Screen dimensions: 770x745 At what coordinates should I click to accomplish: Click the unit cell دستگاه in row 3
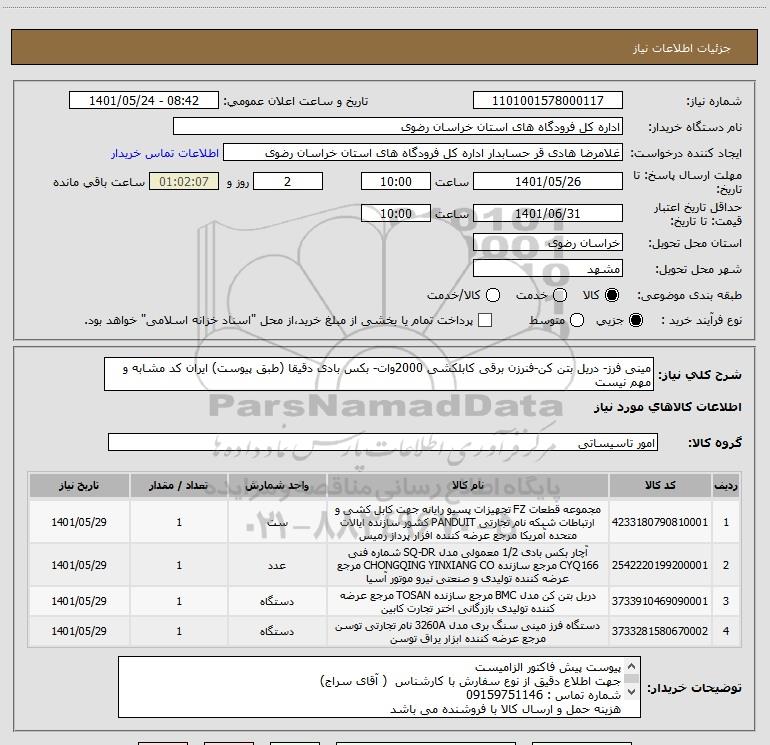pyautogui.click(x=277, y=601)
